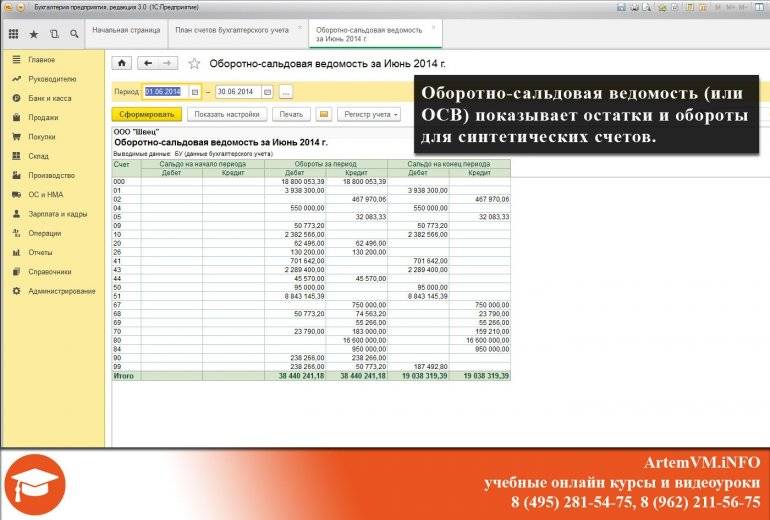
Task: Click the home button above the report
Action: tap(122, 63)
